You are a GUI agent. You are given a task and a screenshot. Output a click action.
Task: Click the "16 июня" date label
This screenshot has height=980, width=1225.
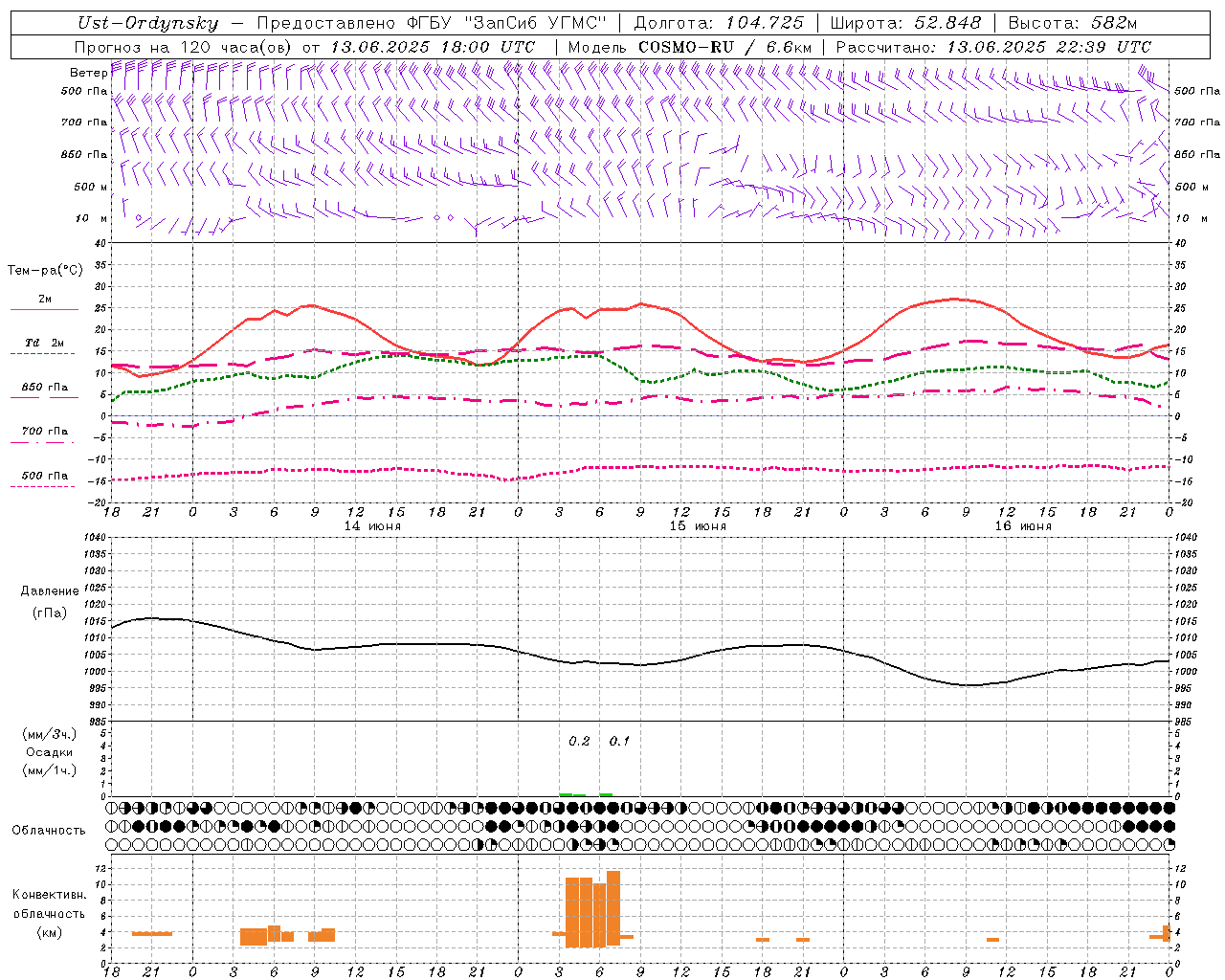pos(1022,526)
